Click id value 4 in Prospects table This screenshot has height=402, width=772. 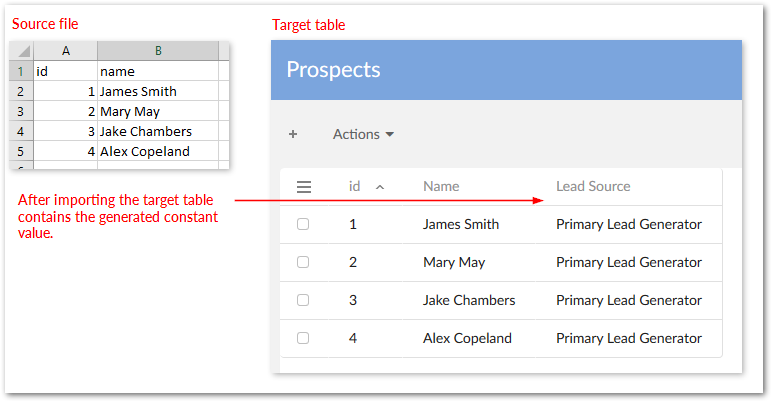[x=353, y=338]
